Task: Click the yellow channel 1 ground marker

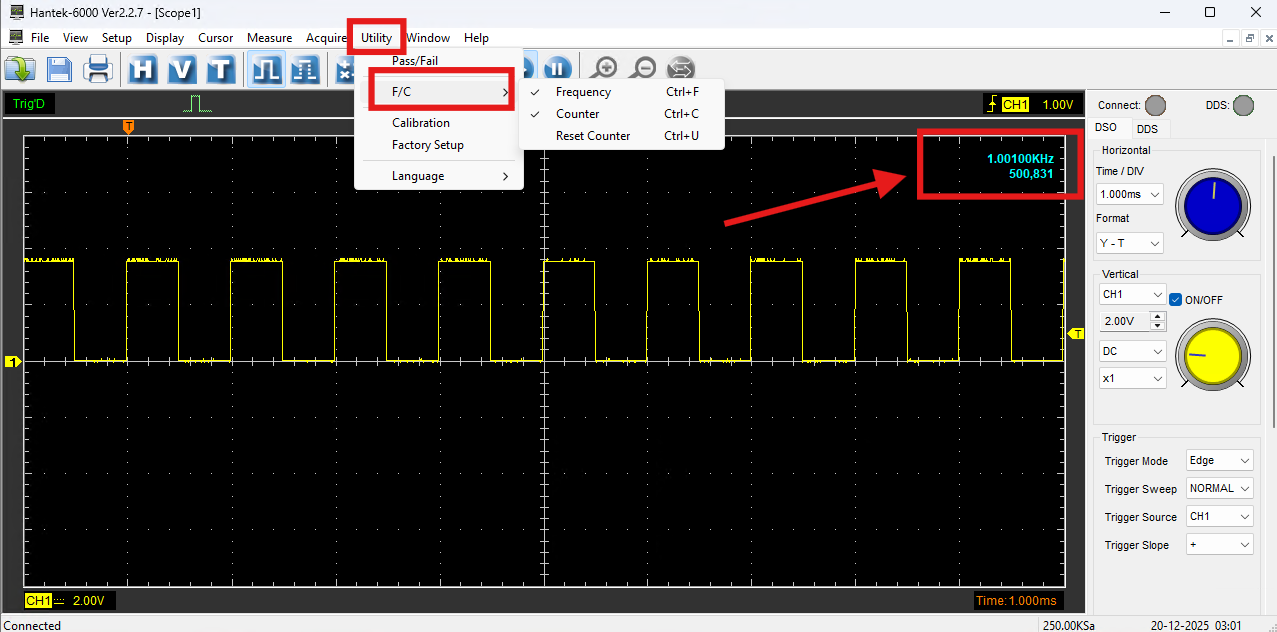Action: (13, 361)
